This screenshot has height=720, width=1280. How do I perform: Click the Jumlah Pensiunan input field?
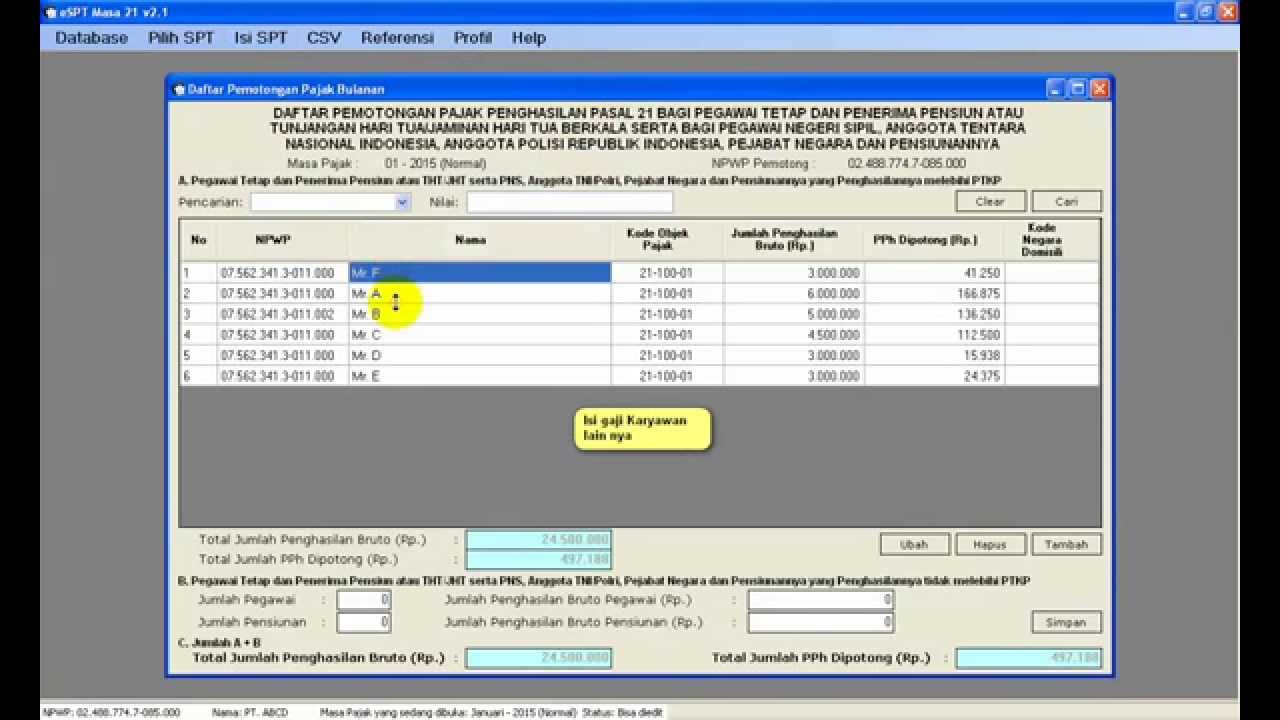[364, 622]
